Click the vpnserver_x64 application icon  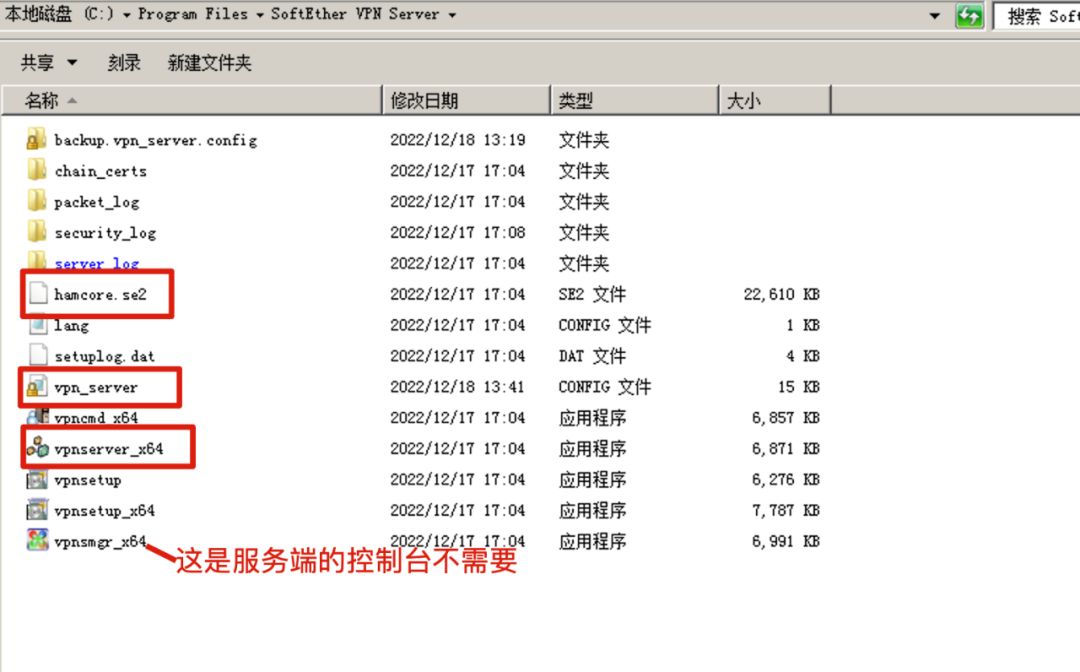point(37,448)
